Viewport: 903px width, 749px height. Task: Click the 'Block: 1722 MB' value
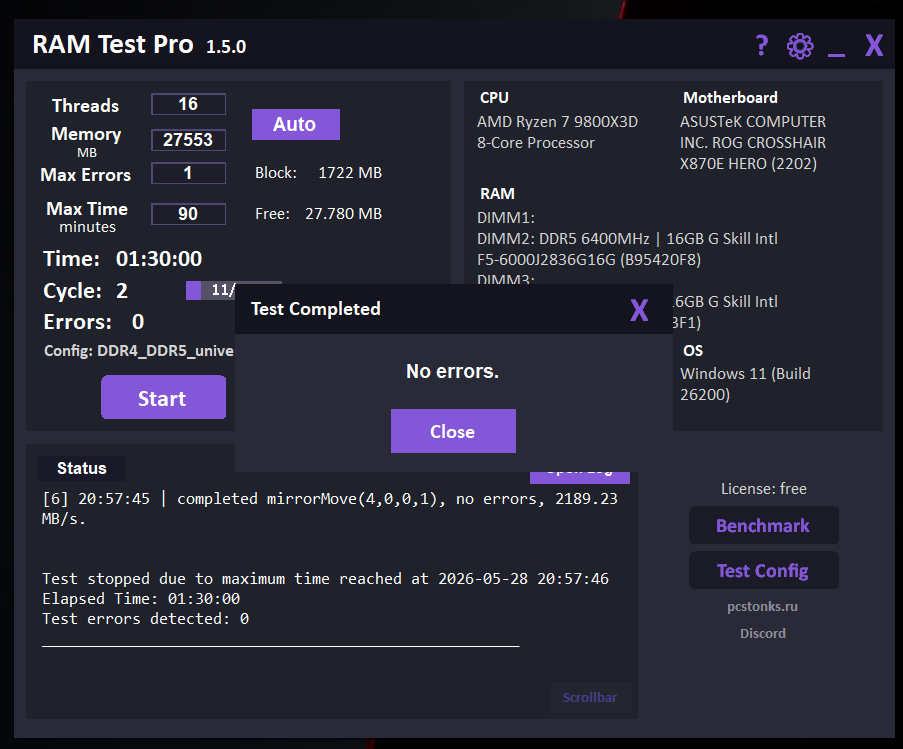[318, 173]
